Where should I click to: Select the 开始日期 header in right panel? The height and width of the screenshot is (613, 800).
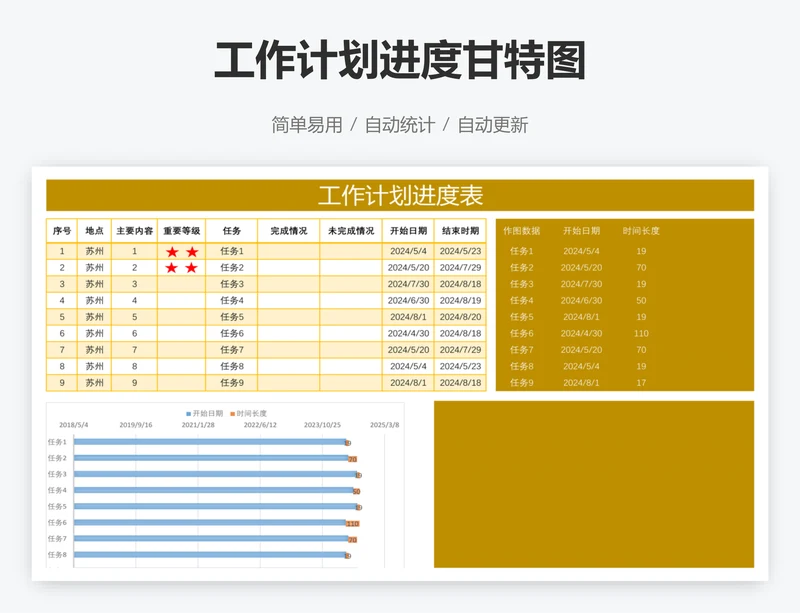tap(581, 231)
